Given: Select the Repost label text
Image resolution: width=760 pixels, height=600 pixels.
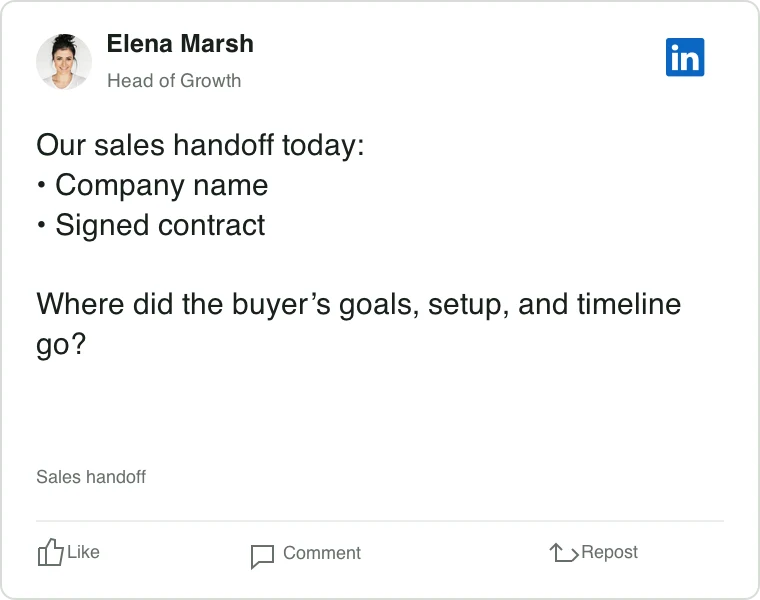Looking at the screenshot, I should [x=609, y=553].
